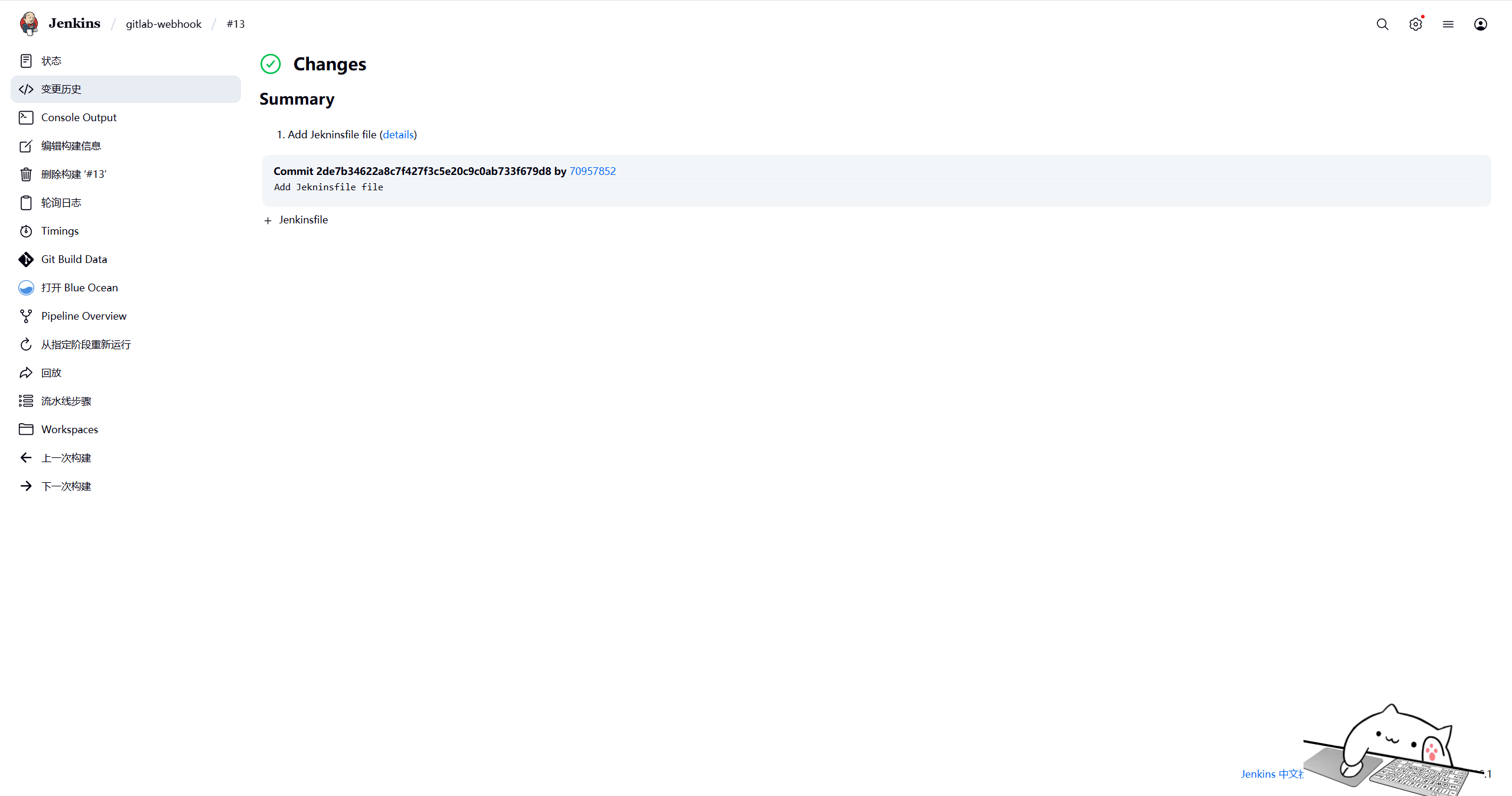This screenshot has height=796, width=1512.
Task: Click the Git Build Data diamond icon
Action: coord(26,259)
